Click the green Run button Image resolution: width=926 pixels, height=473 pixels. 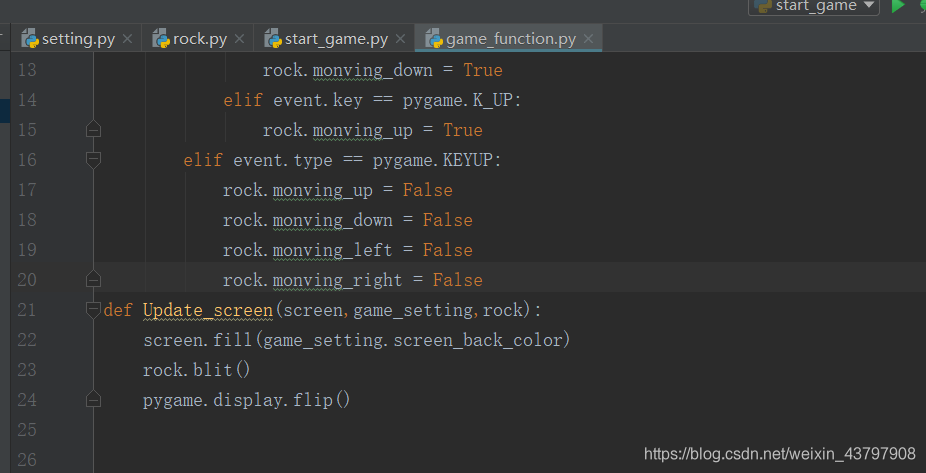[x=898, y=6]
